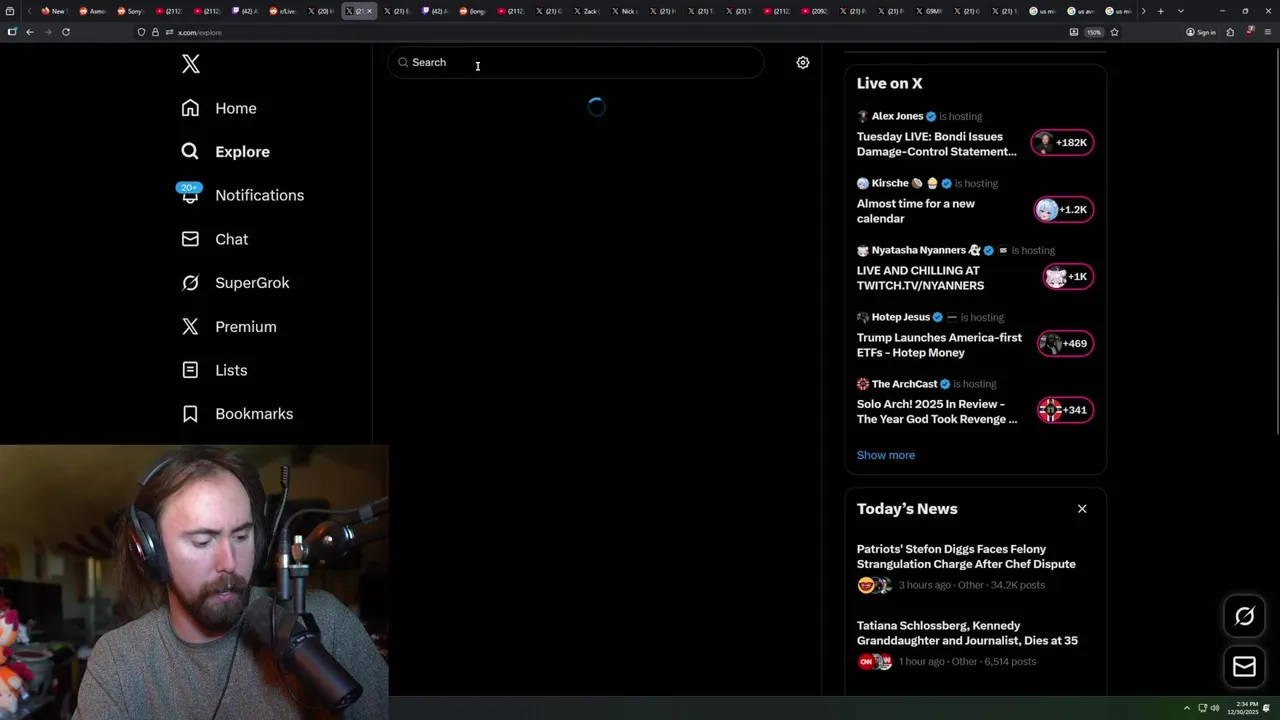
Task: Show hidden tray icons chevron
Action: (1187, 708)
